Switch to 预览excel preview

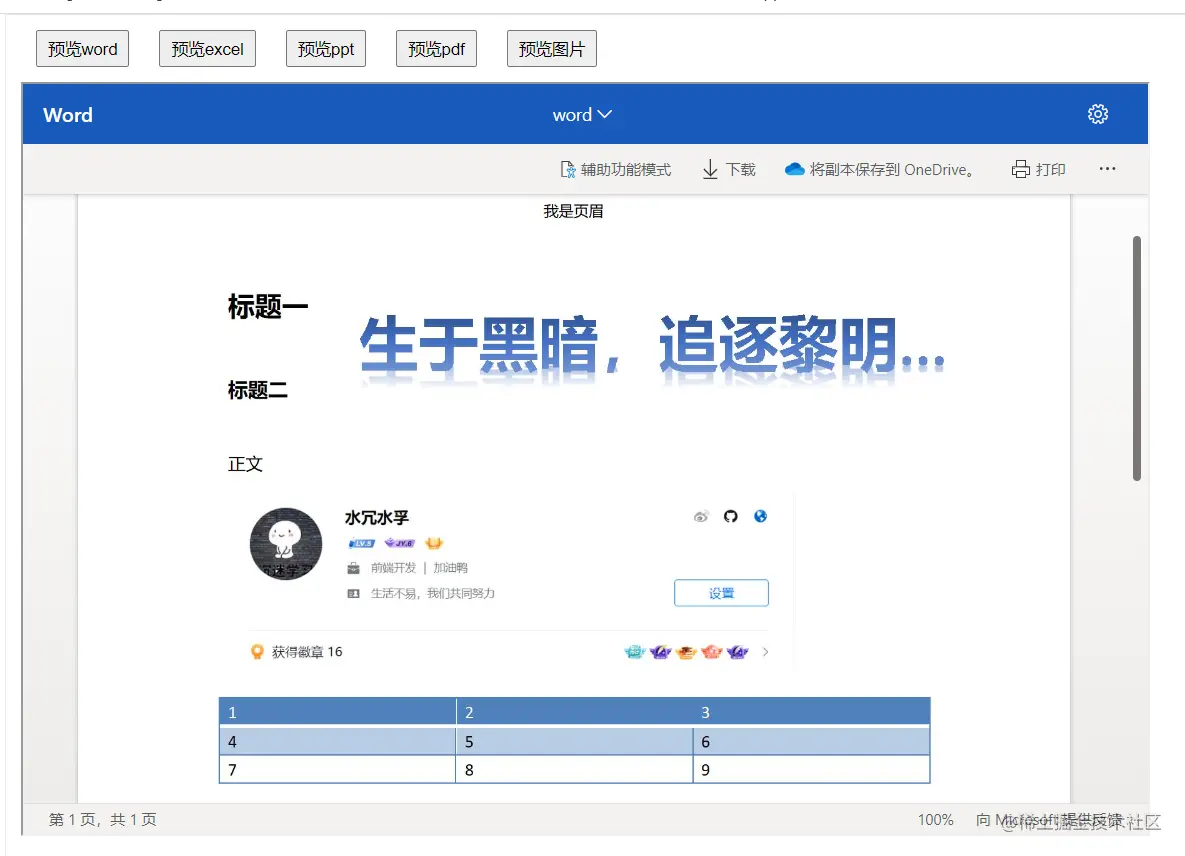(x=207, y=48)
